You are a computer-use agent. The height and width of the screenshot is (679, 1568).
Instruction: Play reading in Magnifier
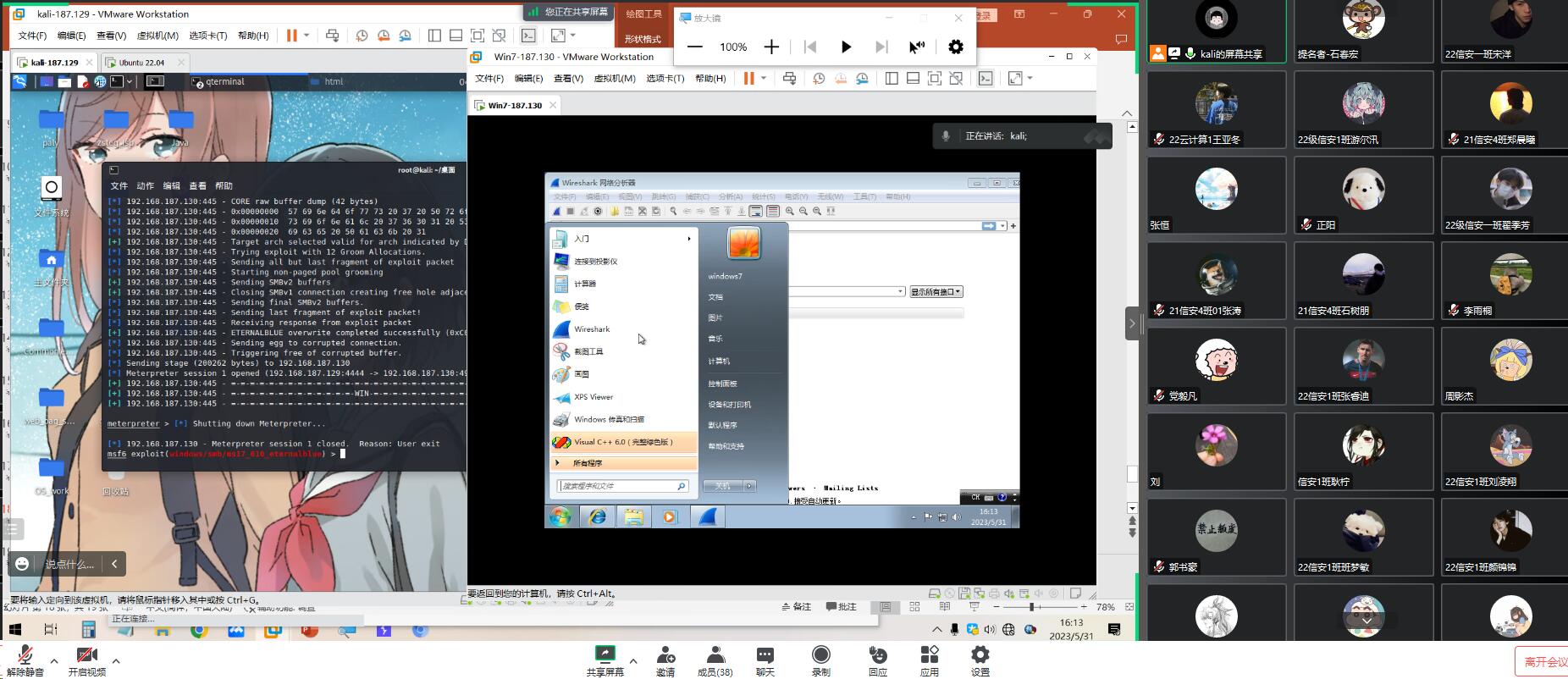(846, 47)
